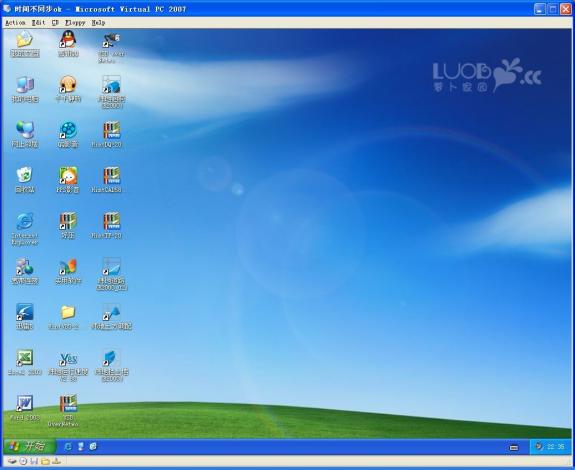This screenshot has width=575, height=470.
Task: Select the orange headphones music player icon
Action: [68, 89]
